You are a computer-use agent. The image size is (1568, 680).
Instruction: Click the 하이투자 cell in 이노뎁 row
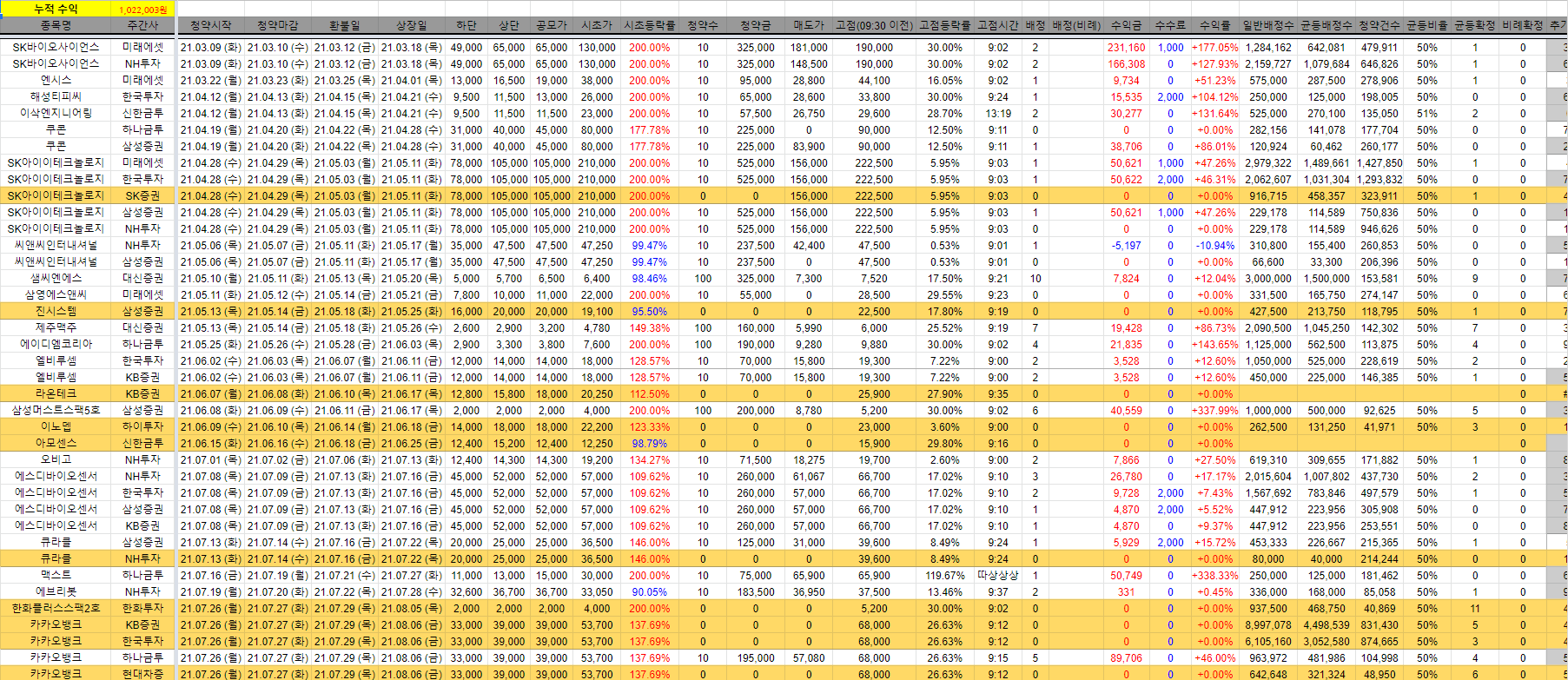point(143,426)
